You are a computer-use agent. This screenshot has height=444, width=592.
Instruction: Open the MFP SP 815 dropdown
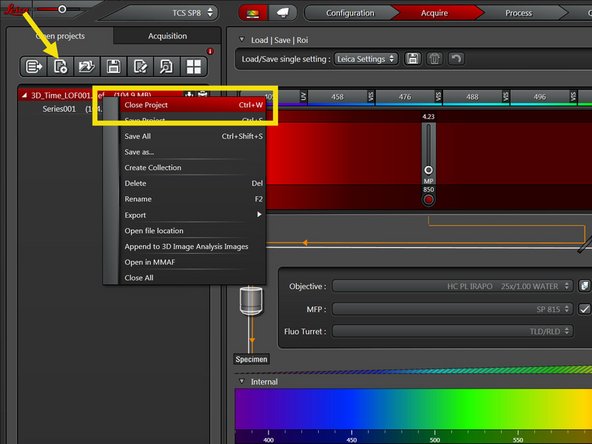[452, 309]
